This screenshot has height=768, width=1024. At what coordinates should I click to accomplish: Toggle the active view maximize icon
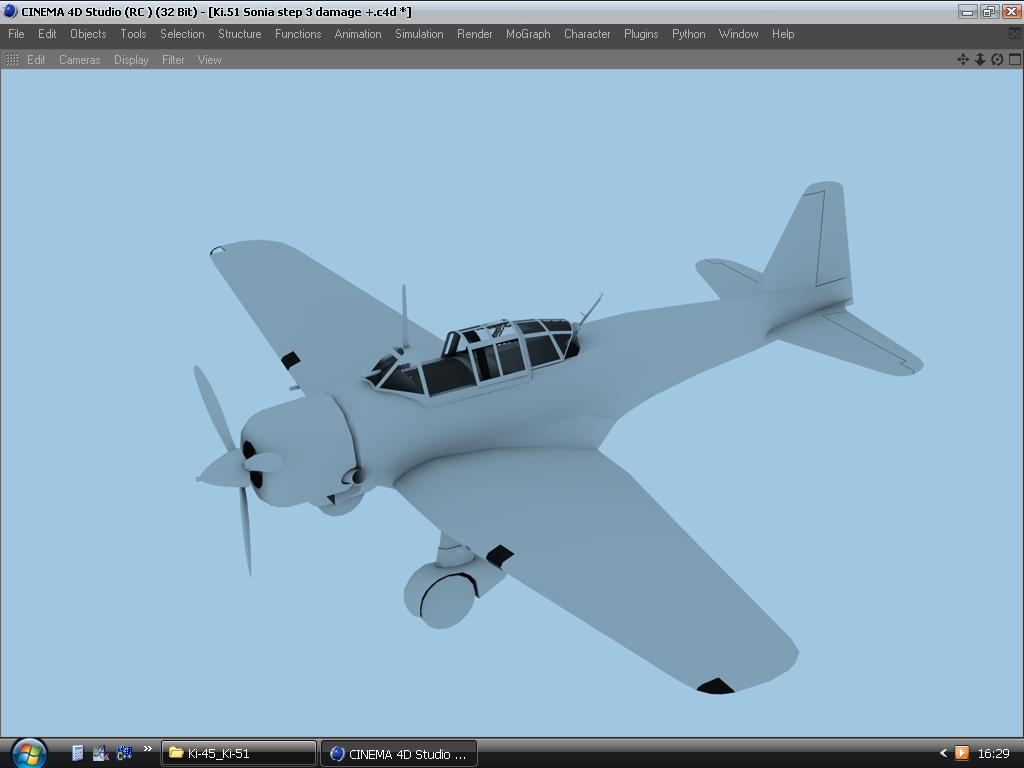(x=1014, y=59)
